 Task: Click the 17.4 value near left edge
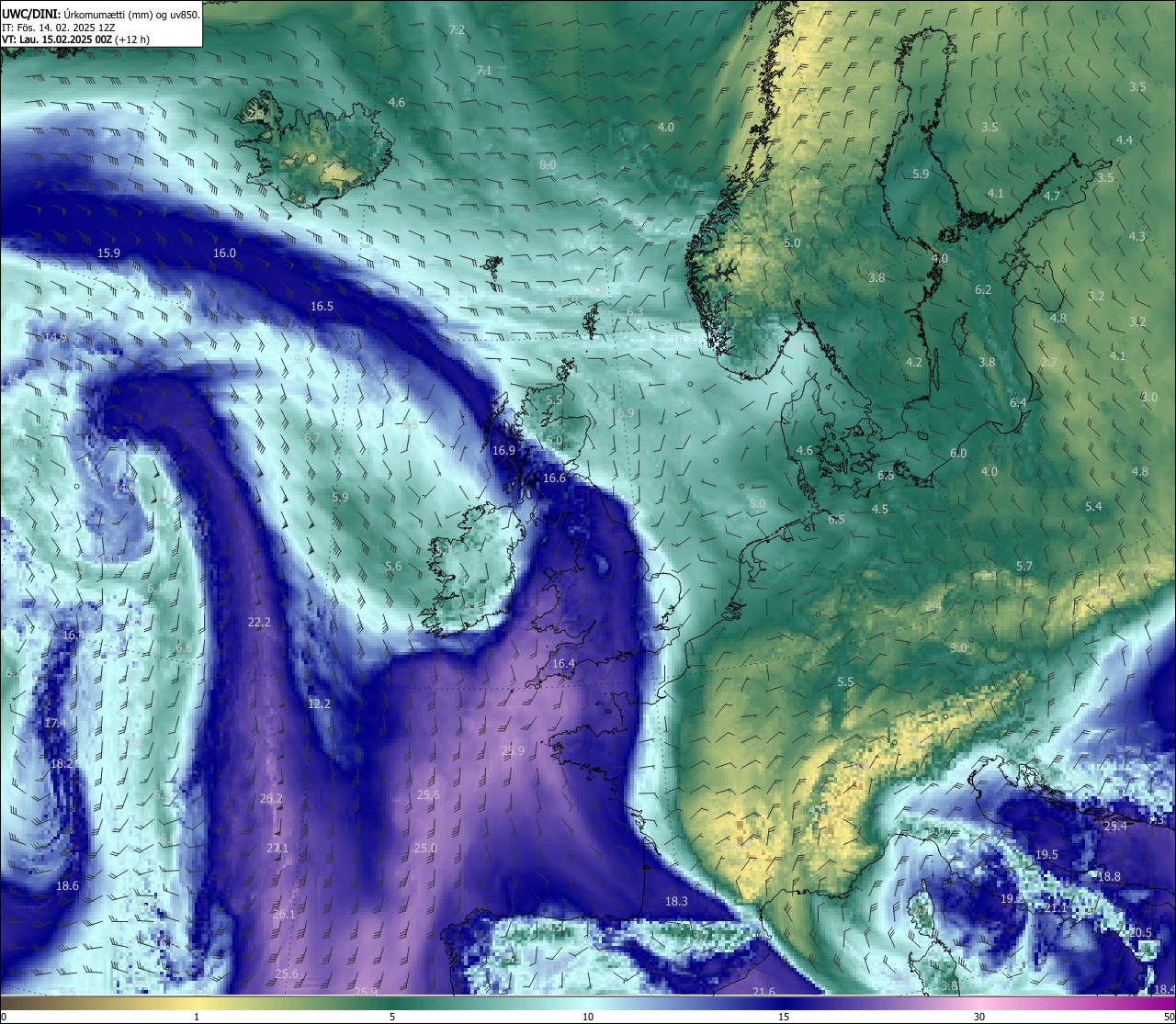coord(55,723)
